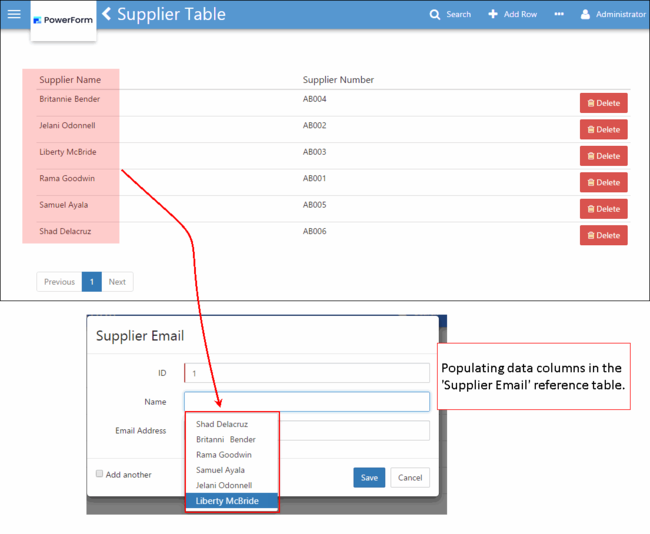Delete the Britannie Bender row
Viewport: 650px width, 534px height.
(x=603, y=103)
